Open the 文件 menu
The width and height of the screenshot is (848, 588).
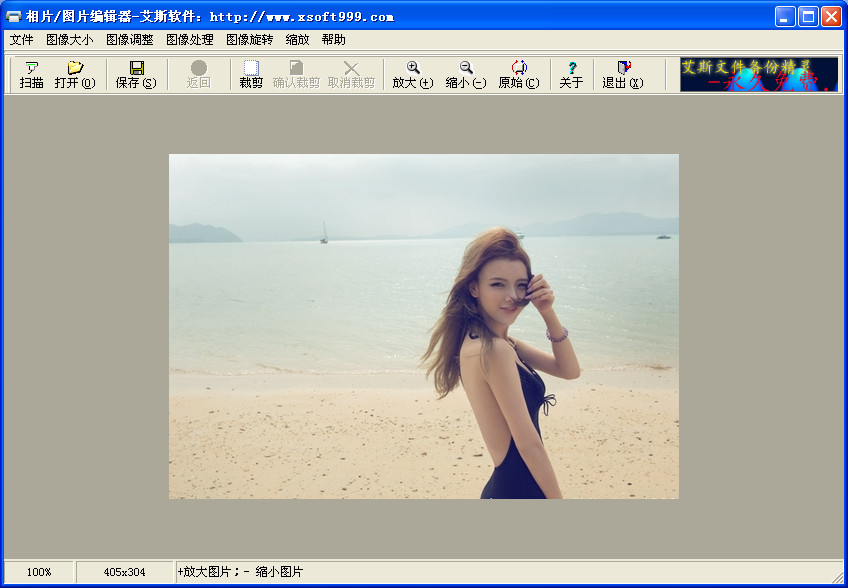pyautogui.click(x=21, y=40)
